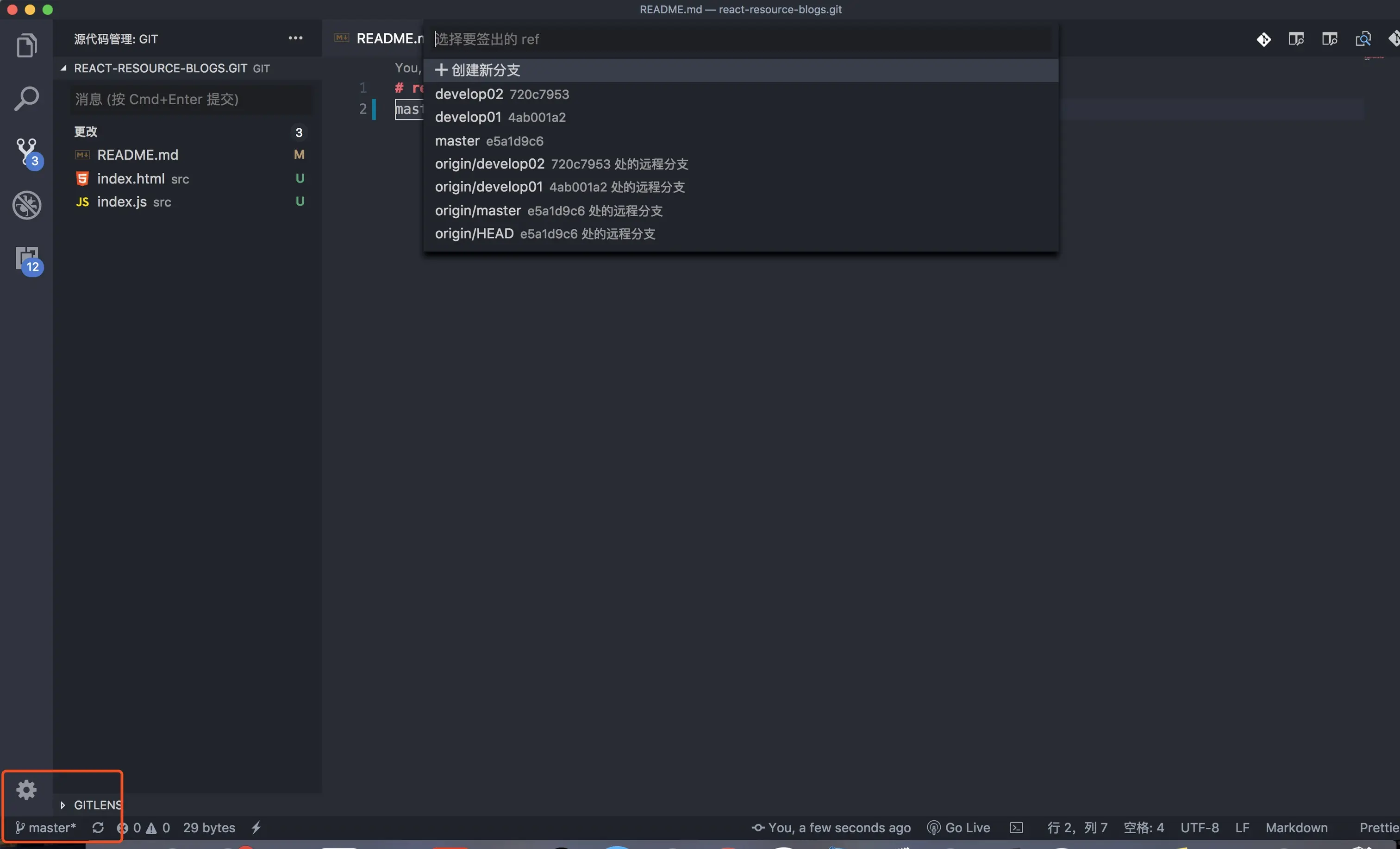Open the Explorer files icon
This screenshot has width=1400, height=849.
[x=26, y=45]
